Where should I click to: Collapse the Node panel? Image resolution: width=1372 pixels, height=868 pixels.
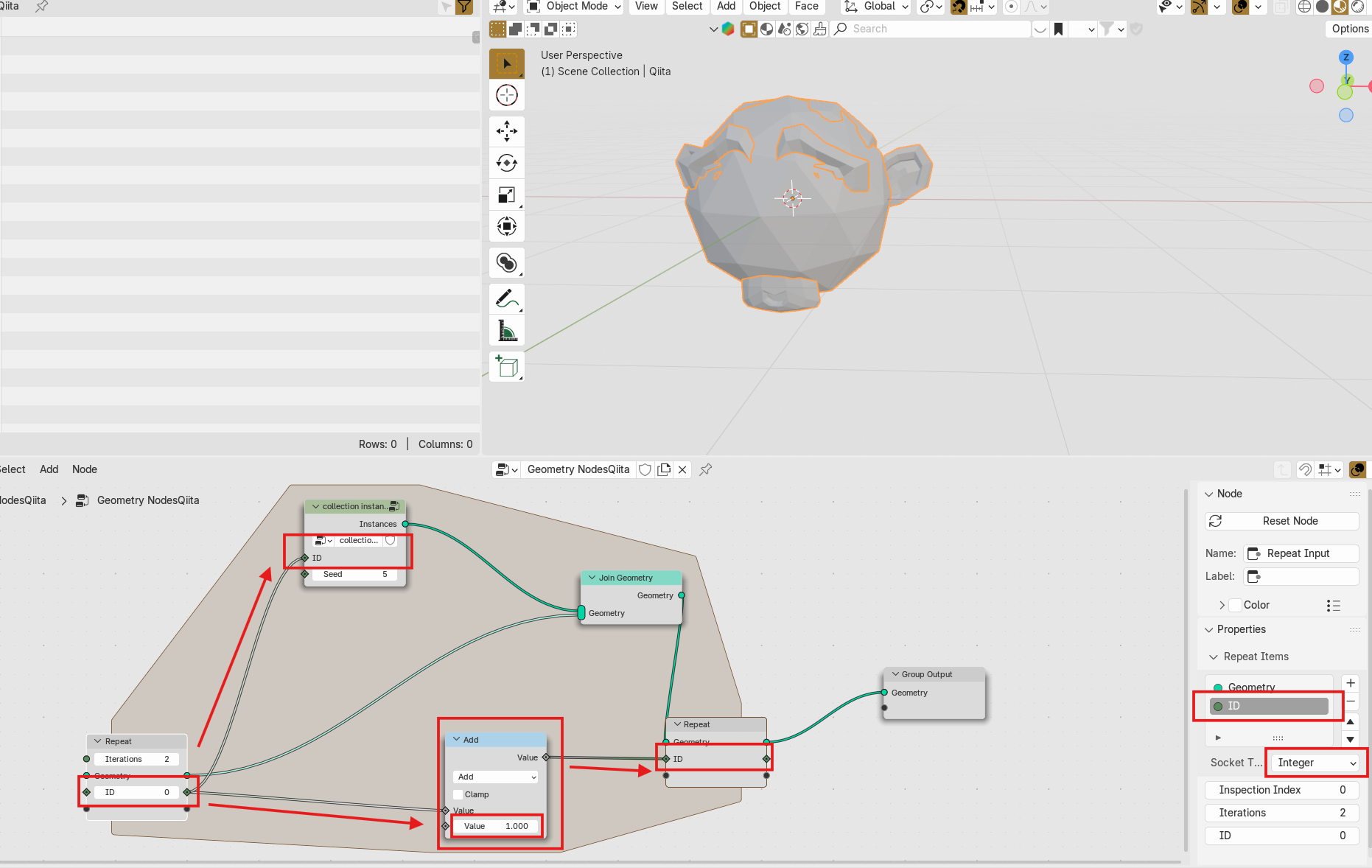pos(1208,494)
